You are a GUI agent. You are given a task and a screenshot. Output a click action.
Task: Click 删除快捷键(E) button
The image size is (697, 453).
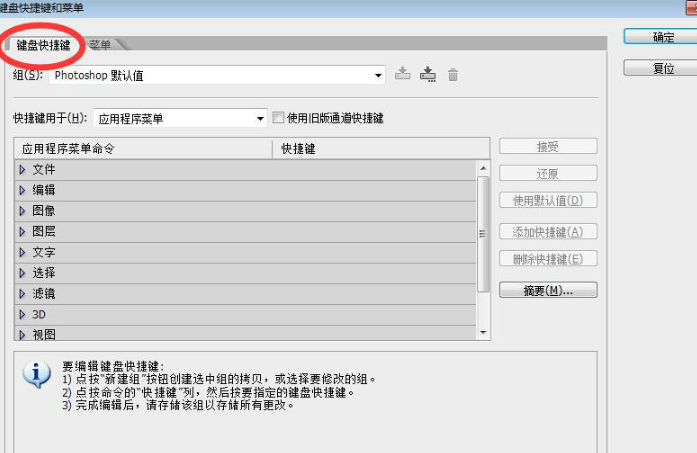pos(548,258)
